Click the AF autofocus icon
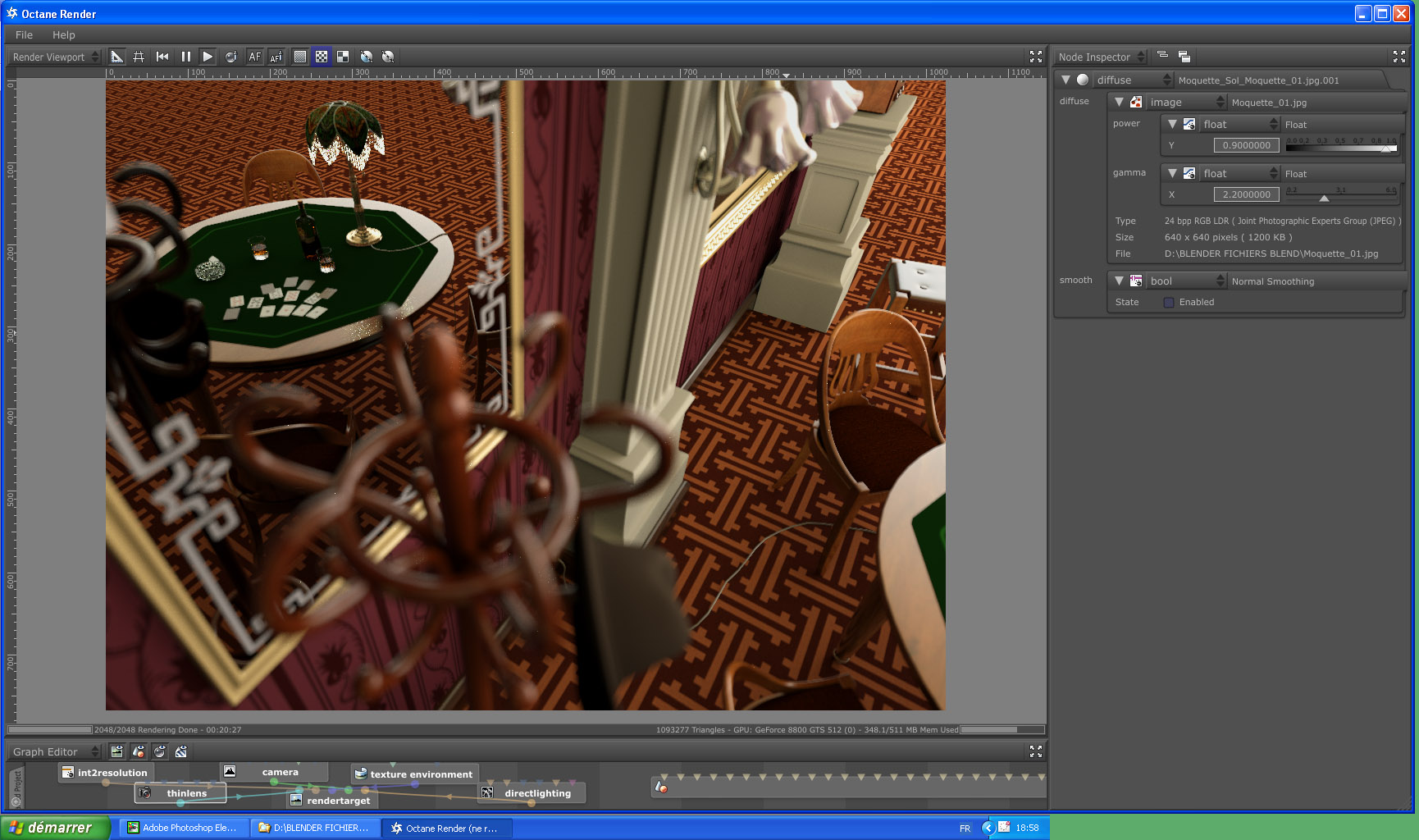This screenshot has height=840, width=1419. (x=255, y=57)
